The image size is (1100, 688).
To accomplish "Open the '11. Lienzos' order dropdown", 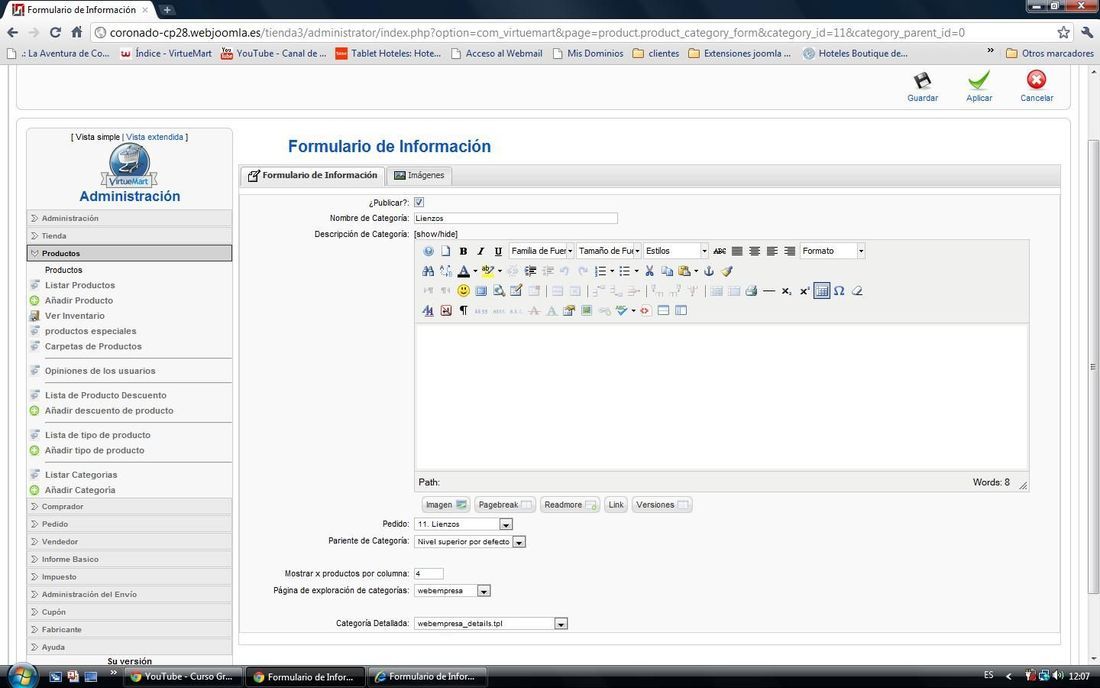I will click(464, 524).
